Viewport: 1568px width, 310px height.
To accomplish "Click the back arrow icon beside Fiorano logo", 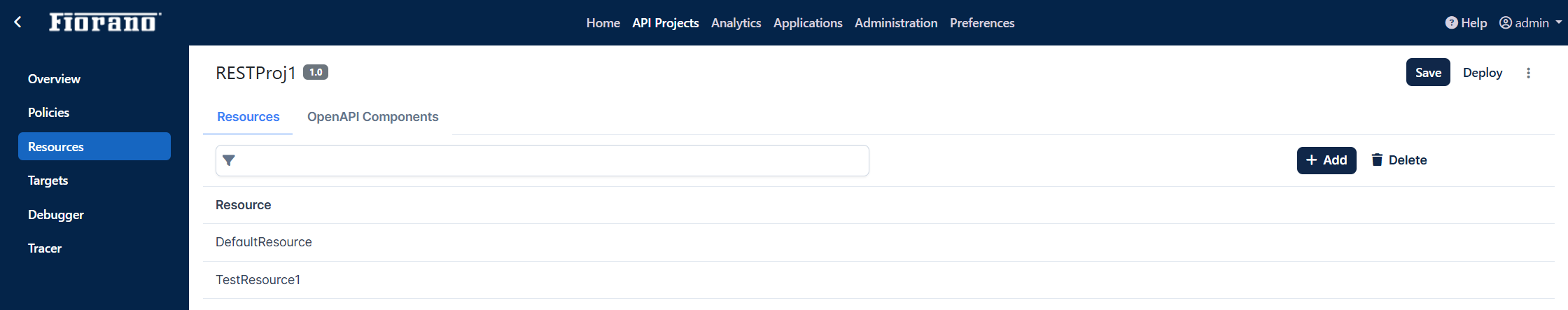I will (x=18, y=22).
